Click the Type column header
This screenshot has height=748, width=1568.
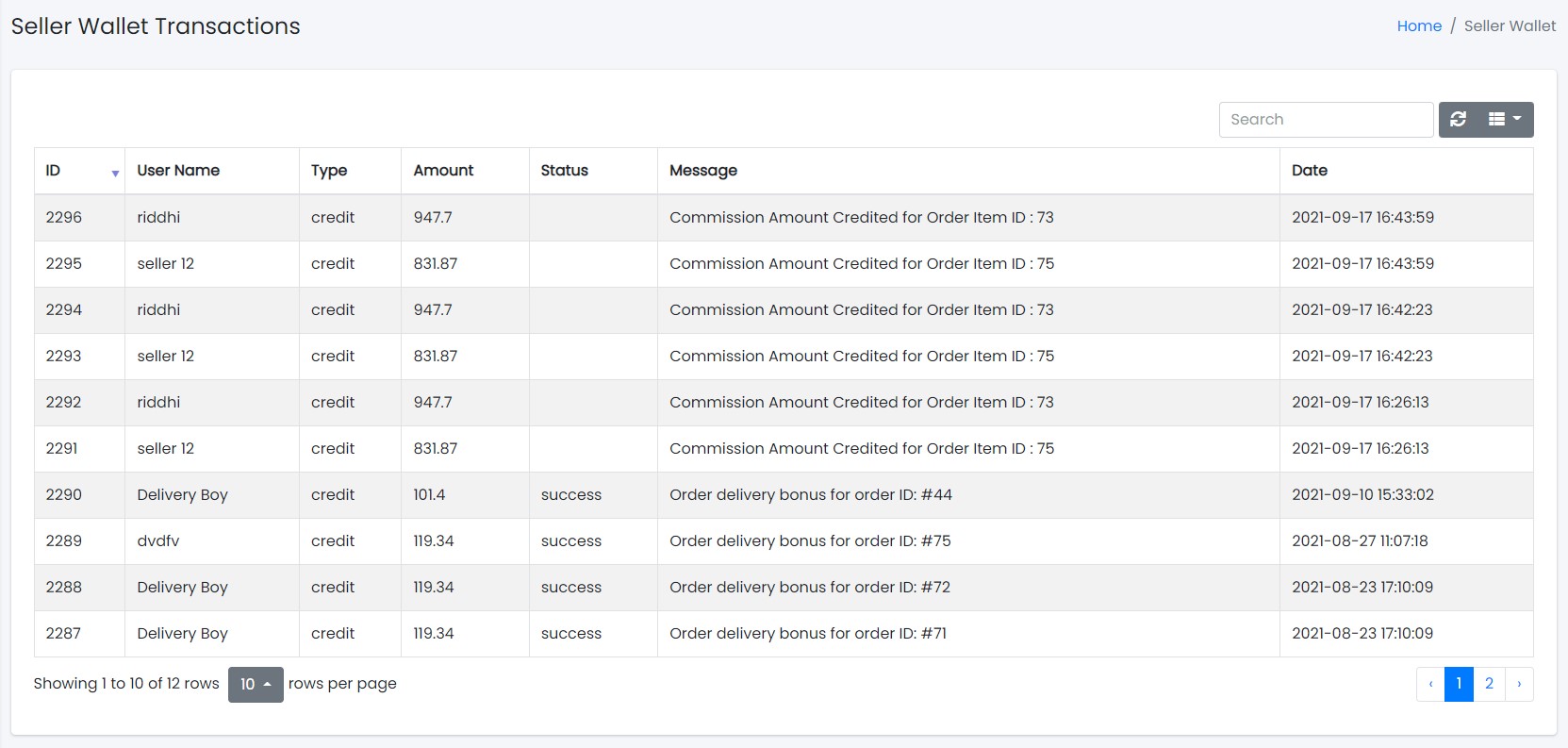pyautogui.click(x=329, y=171)
